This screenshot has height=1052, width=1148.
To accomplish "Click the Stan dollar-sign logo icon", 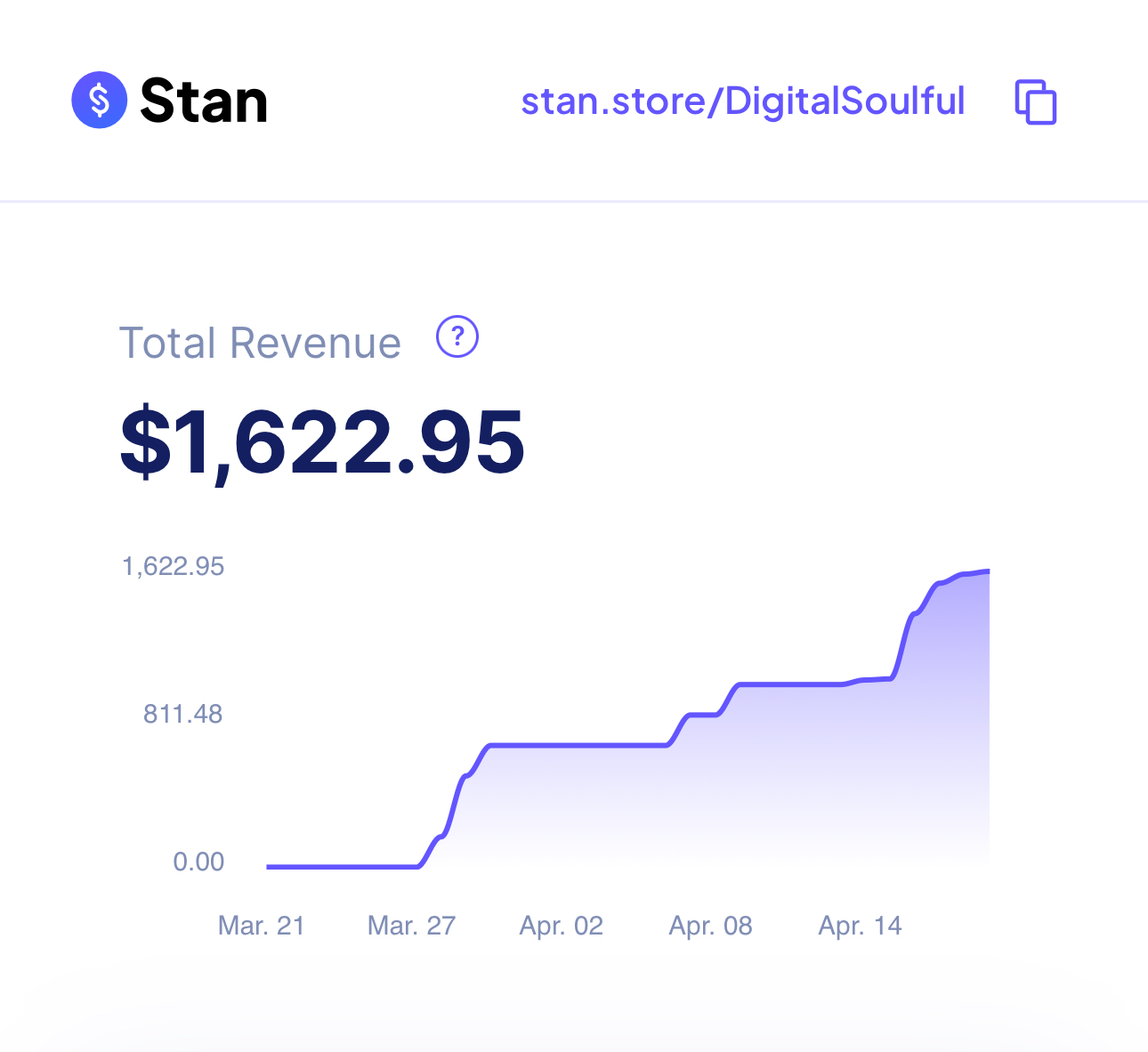I will tap(99, 100).
